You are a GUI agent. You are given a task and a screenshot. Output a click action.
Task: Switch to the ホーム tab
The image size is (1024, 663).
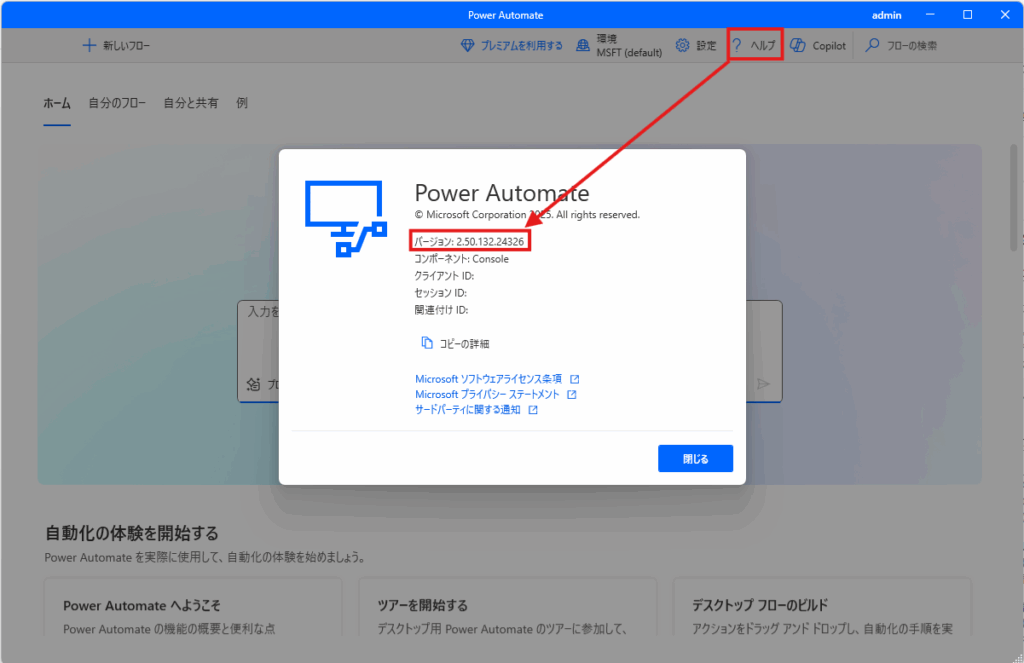tap(57, 103)
